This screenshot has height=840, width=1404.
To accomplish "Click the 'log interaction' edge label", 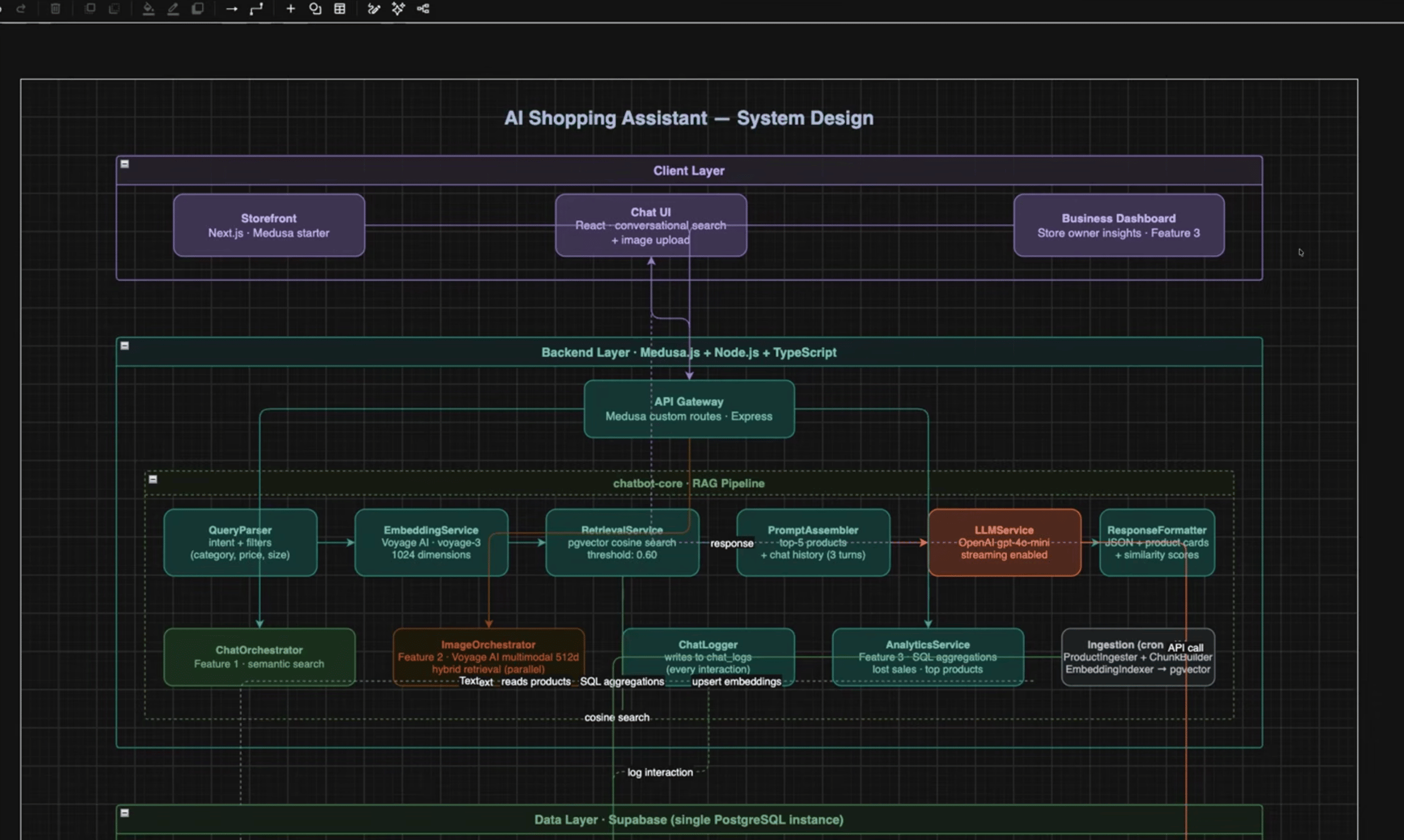I will click(x=660, y=772).
